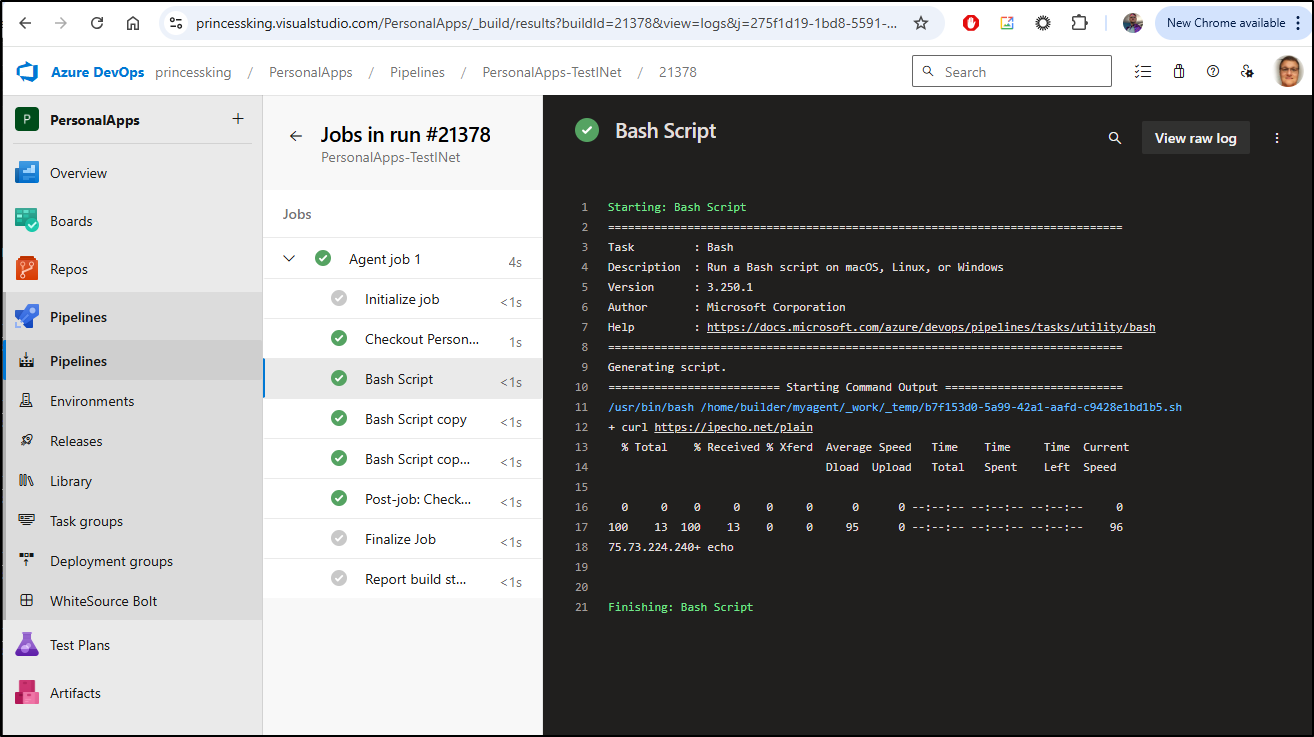Open the User settings icon
The height and width of the screenshot is (737, 1314).
tap(1247, 72)
